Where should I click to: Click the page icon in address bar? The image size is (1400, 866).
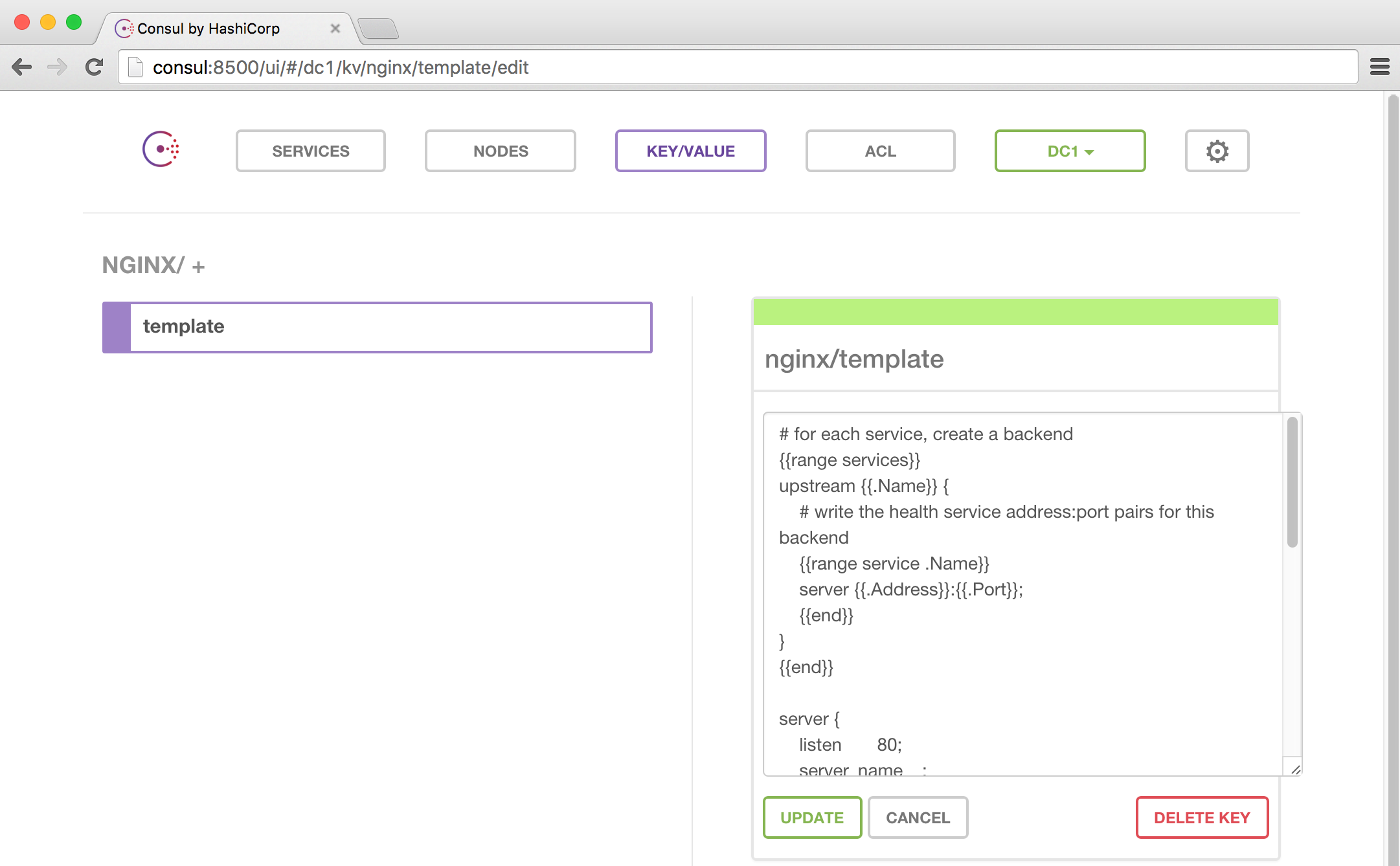[x=135, y=67]
